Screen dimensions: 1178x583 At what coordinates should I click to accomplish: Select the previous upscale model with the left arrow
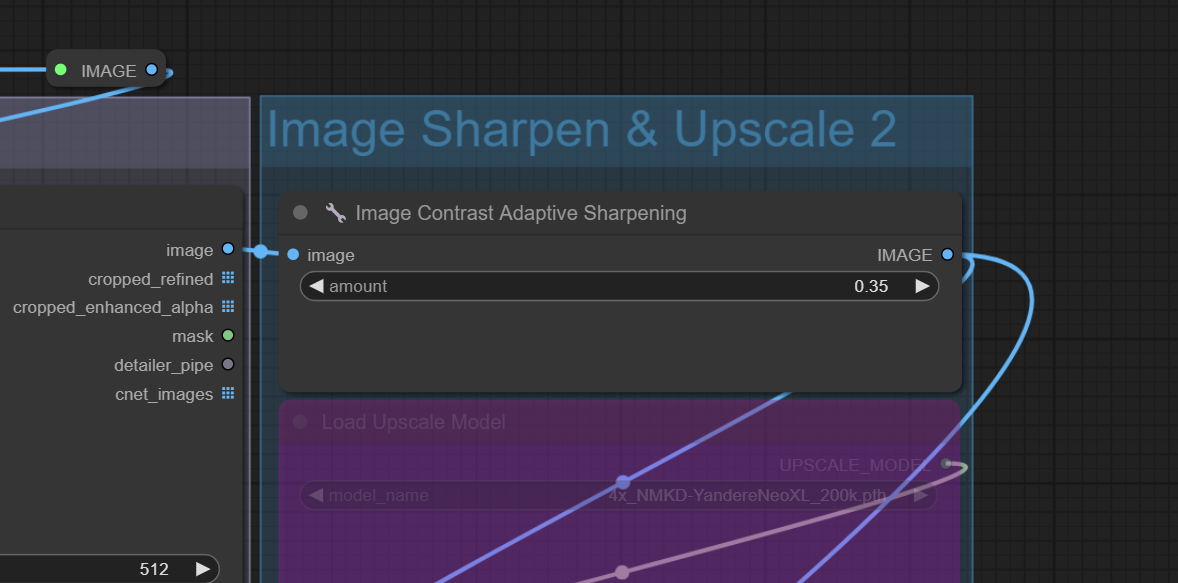point(316,495)
